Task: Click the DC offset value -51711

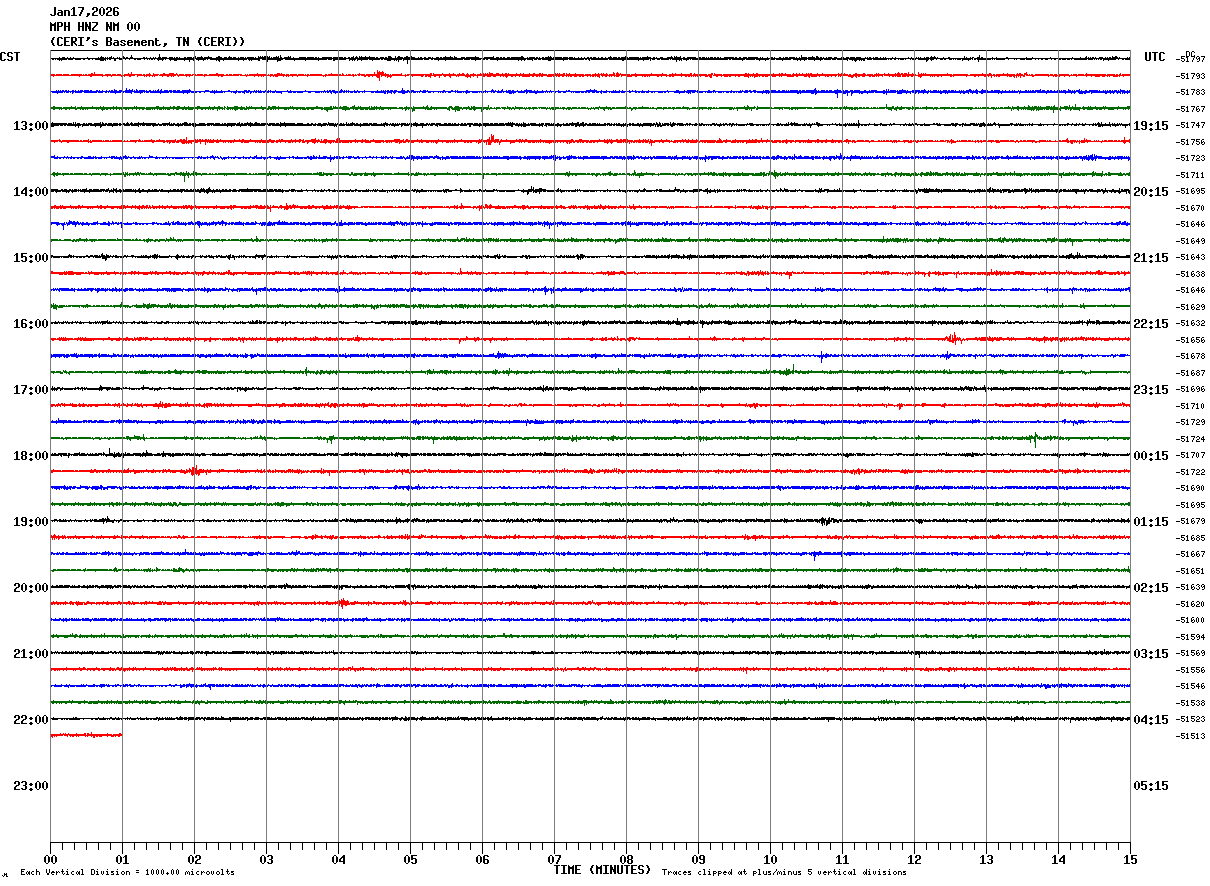Action: pos(1191,175)
